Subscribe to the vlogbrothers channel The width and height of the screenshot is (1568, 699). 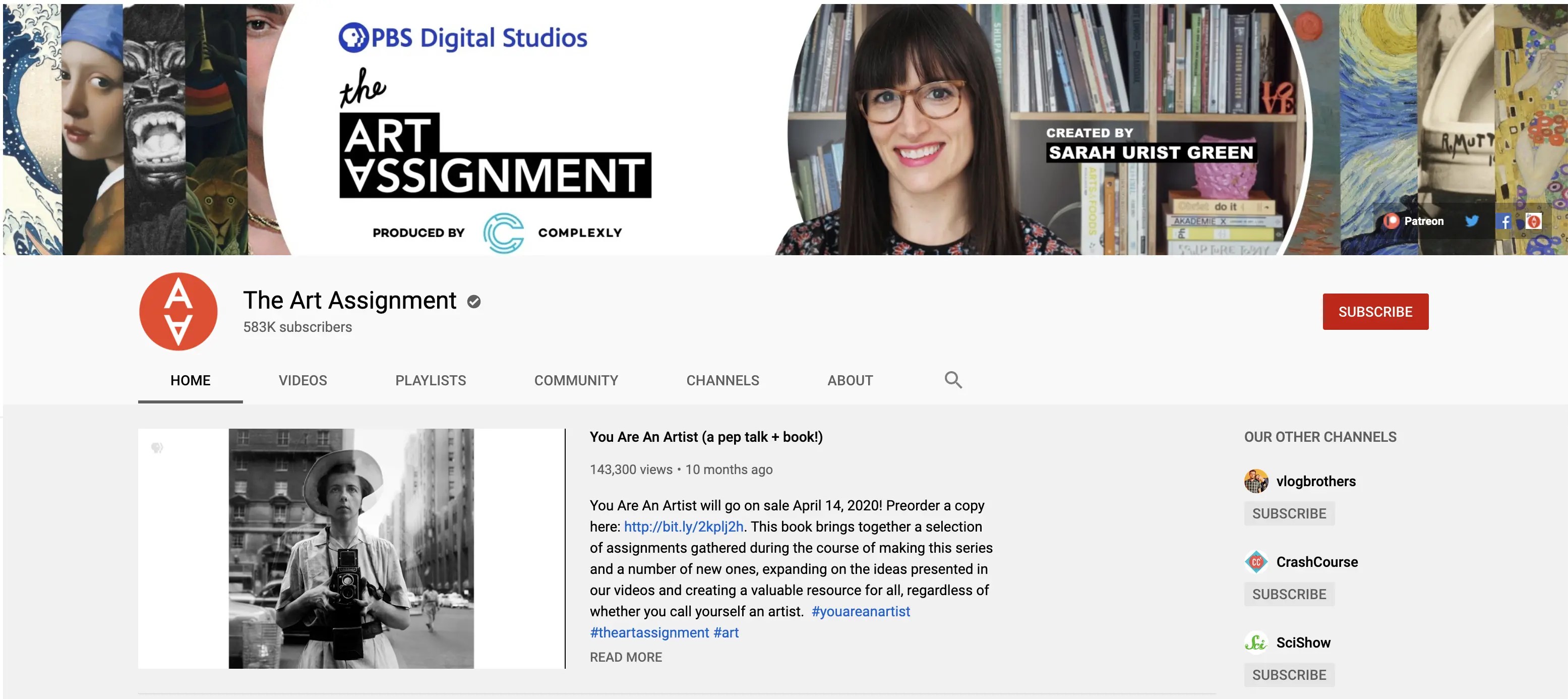click(1289, 513)
